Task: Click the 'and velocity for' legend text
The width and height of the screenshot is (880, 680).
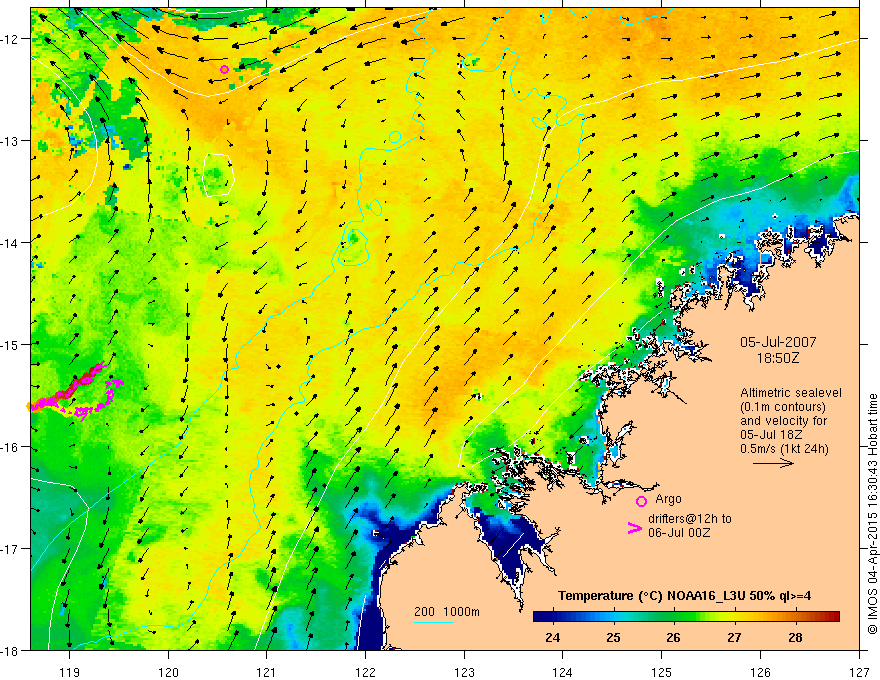Action: [783, 421]
